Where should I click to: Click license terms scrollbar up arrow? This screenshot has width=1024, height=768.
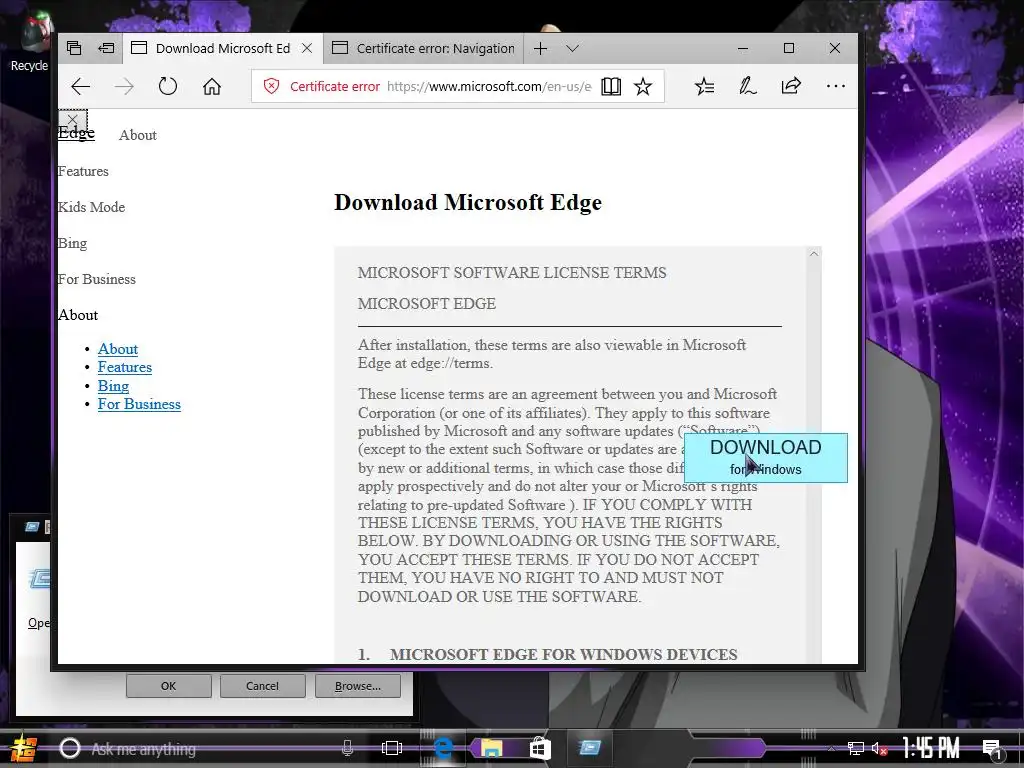coord(814,254)
